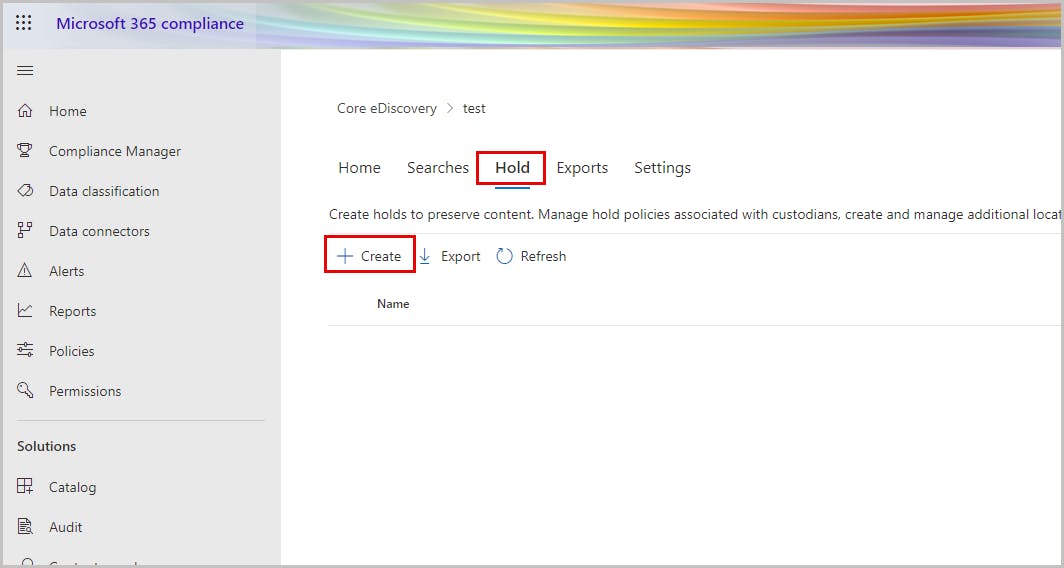Click the Alerts warning triangle icon
This screenshot has width=1064, height=568.
[x=25, y=271]
